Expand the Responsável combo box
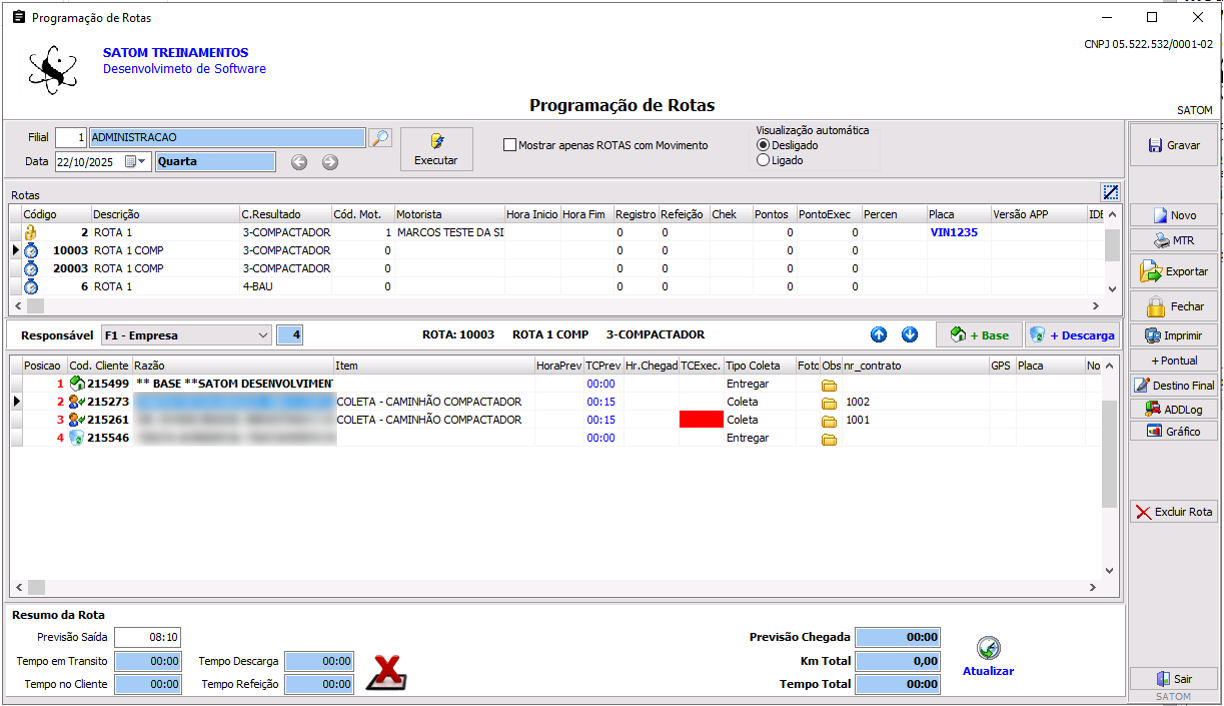 coord(263,336)
